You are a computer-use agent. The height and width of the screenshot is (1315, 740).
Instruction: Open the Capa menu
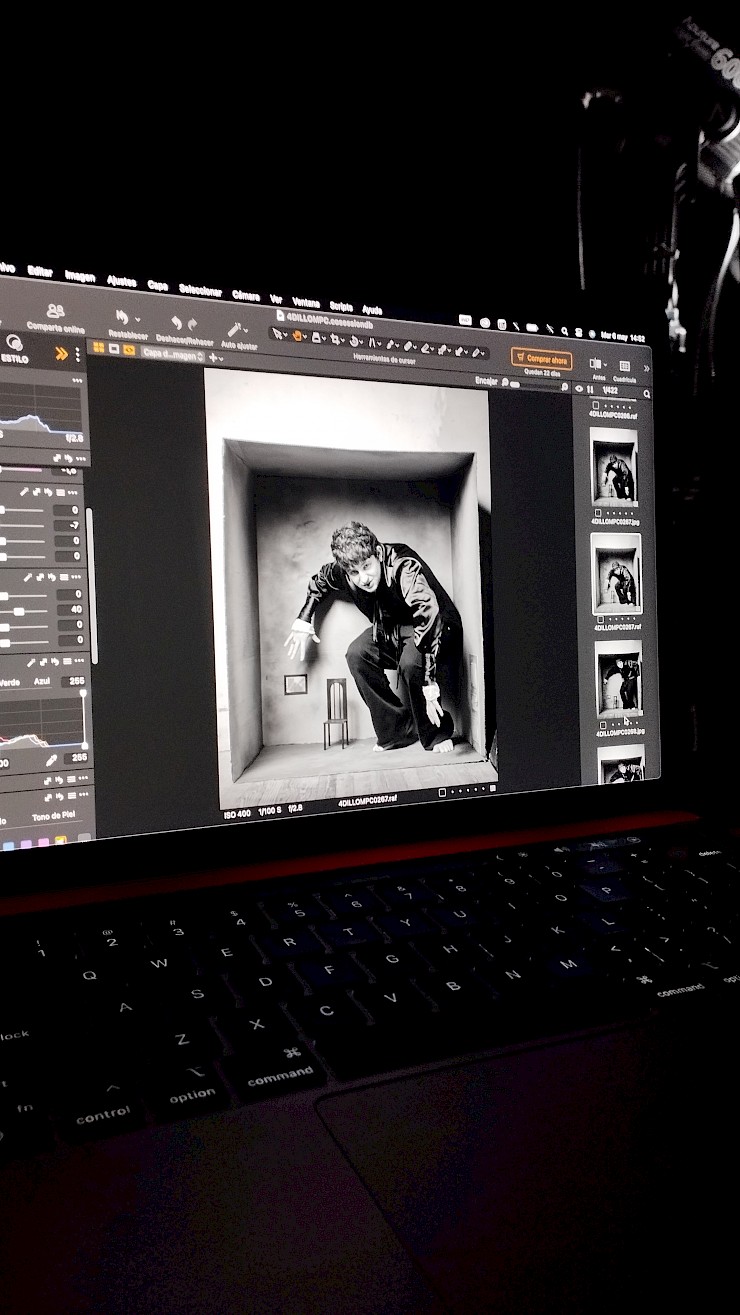tap(158, 284)
